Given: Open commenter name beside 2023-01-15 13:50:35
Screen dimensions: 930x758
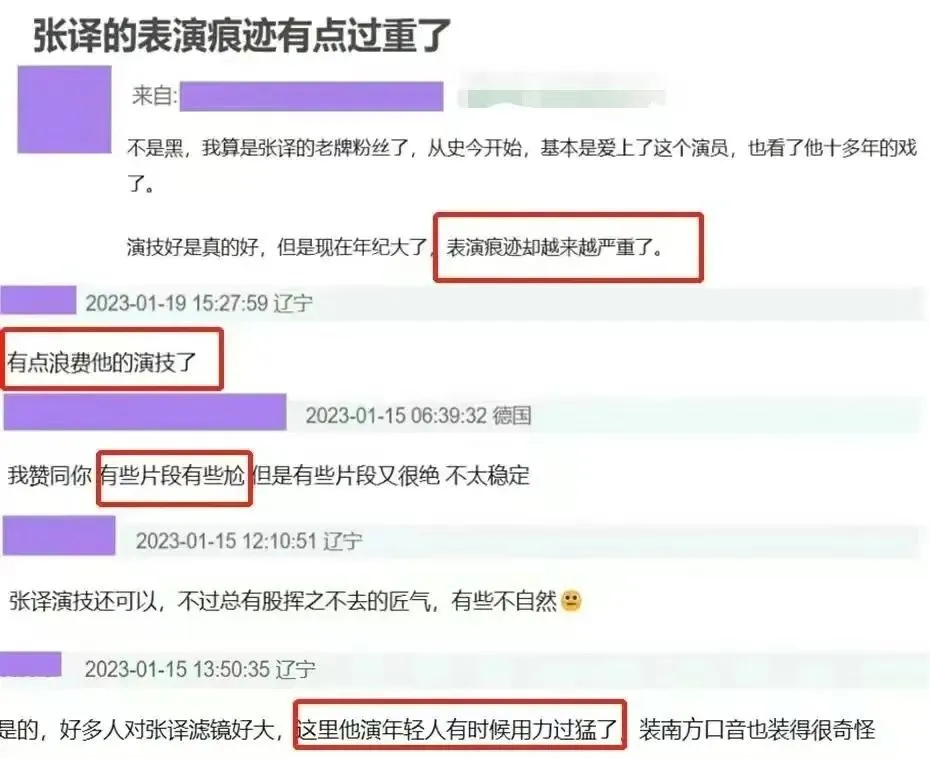Looking at the screenshot, I should point(31,664).
